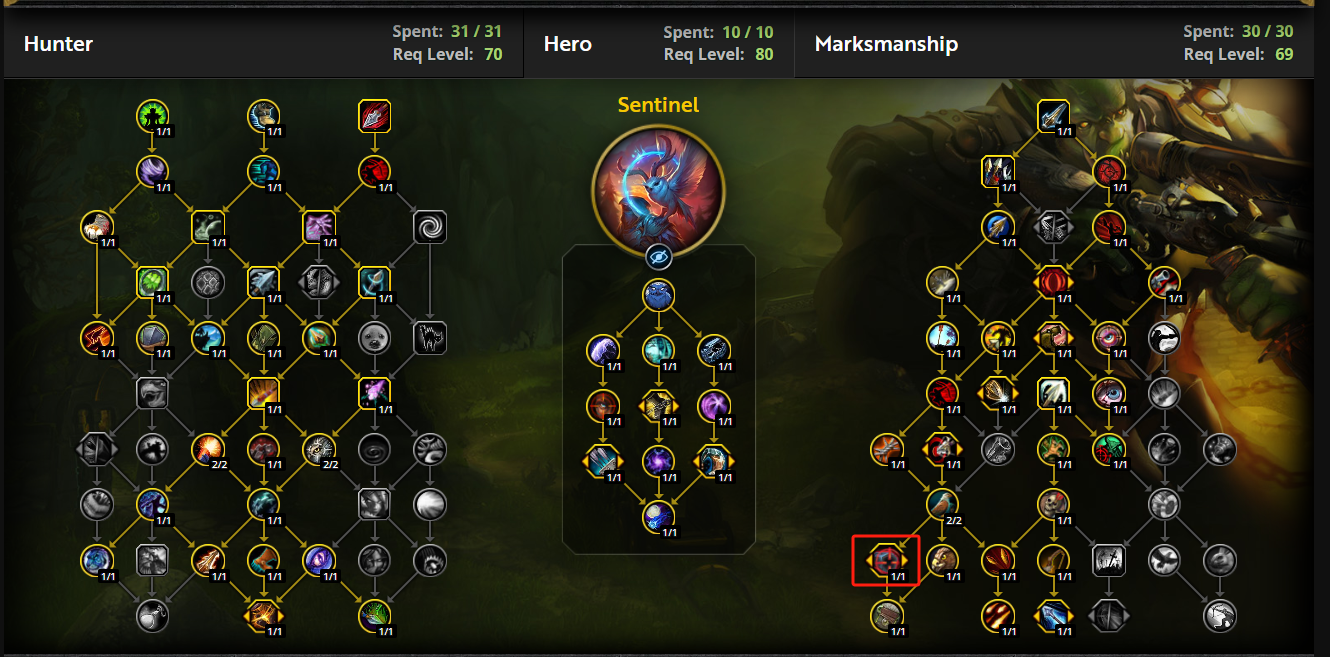Viewport: 1330px width, 657px height.
Task: Click the Sentinel owl portrait image
Action: click(658, 187)
